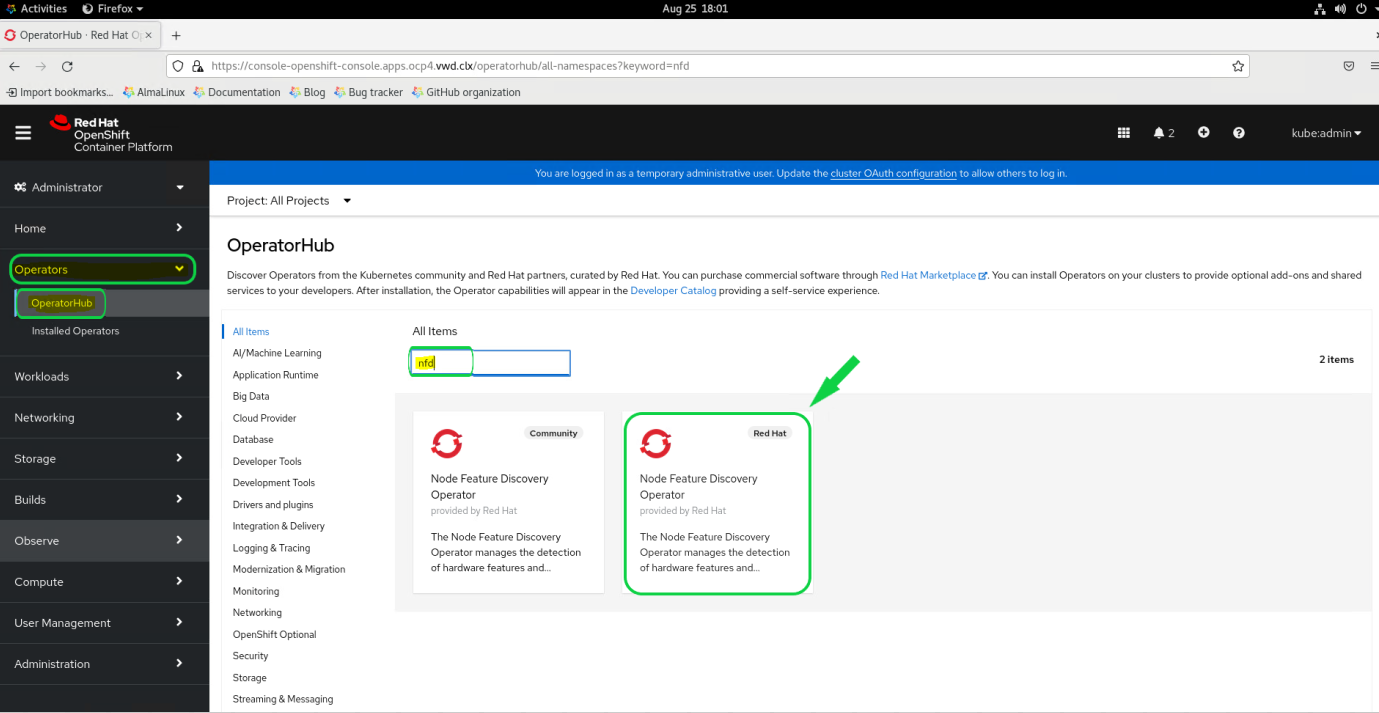
Task: Select Integration & Delivery category
Action: coord(278,526)
